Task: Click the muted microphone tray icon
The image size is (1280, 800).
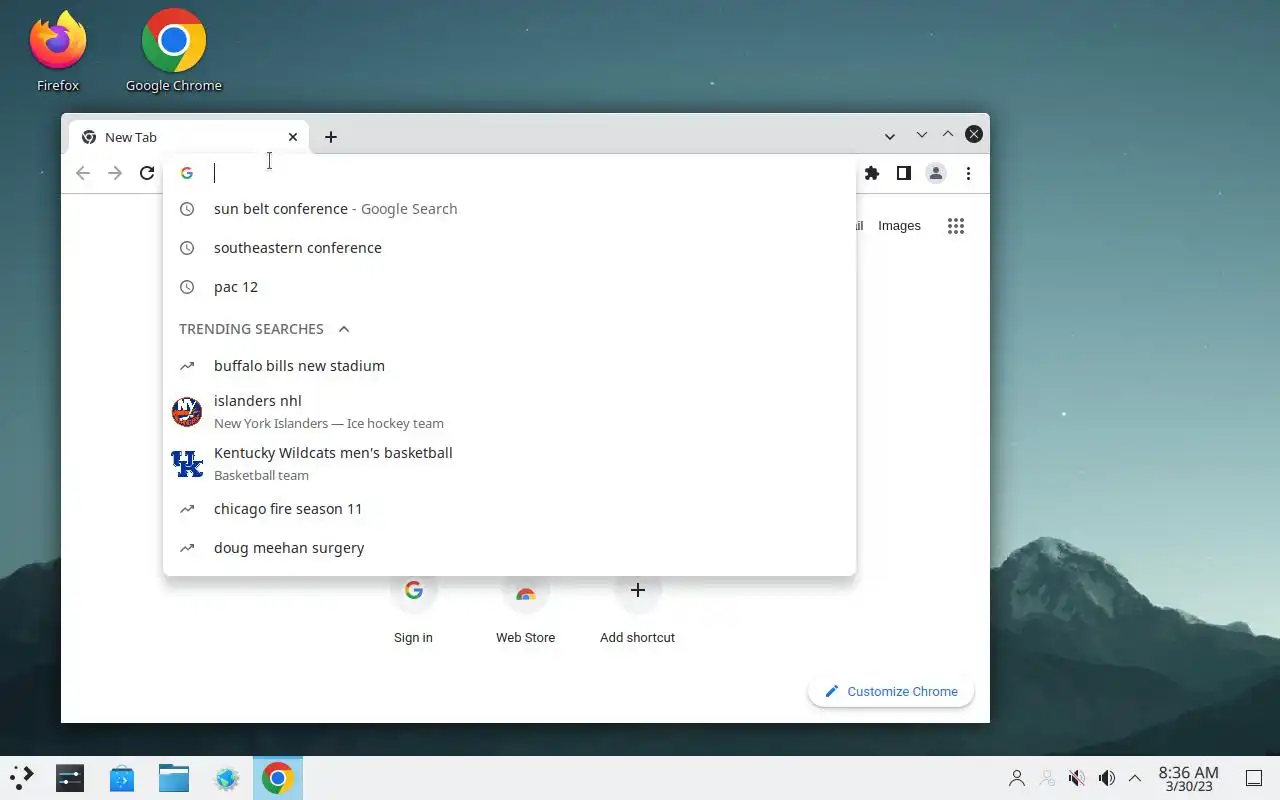Action: click(x=1077, y=778)
